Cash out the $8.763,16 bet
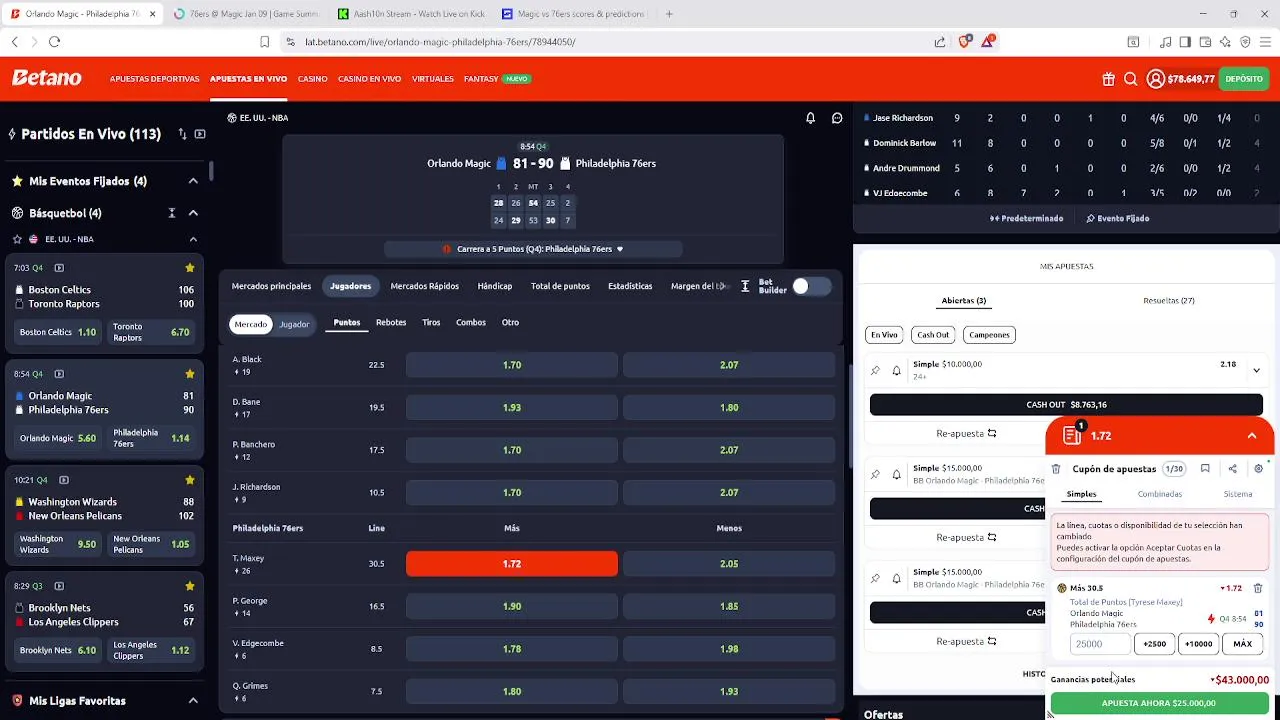 click(x=1066, y=405)
